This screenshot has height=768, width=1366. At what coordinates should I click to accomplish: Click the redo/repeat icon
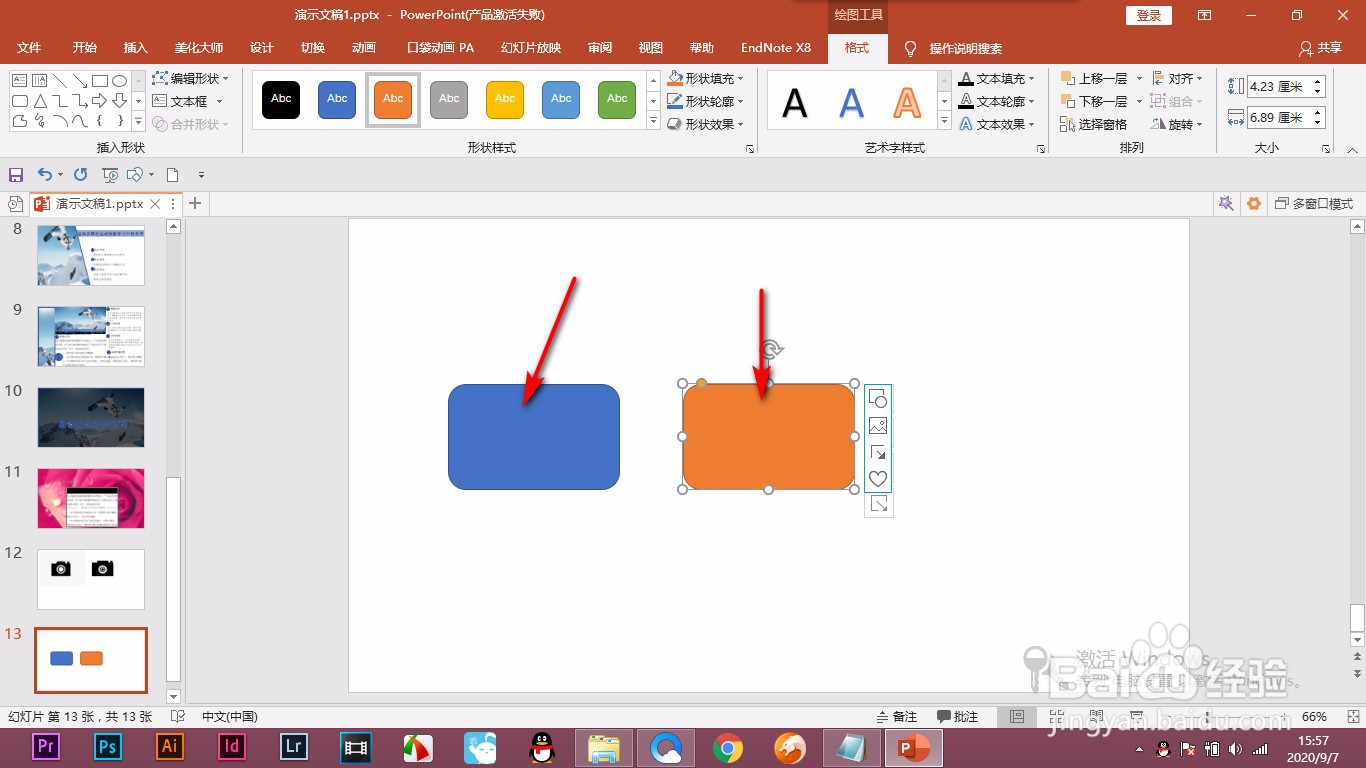[81, 174]
